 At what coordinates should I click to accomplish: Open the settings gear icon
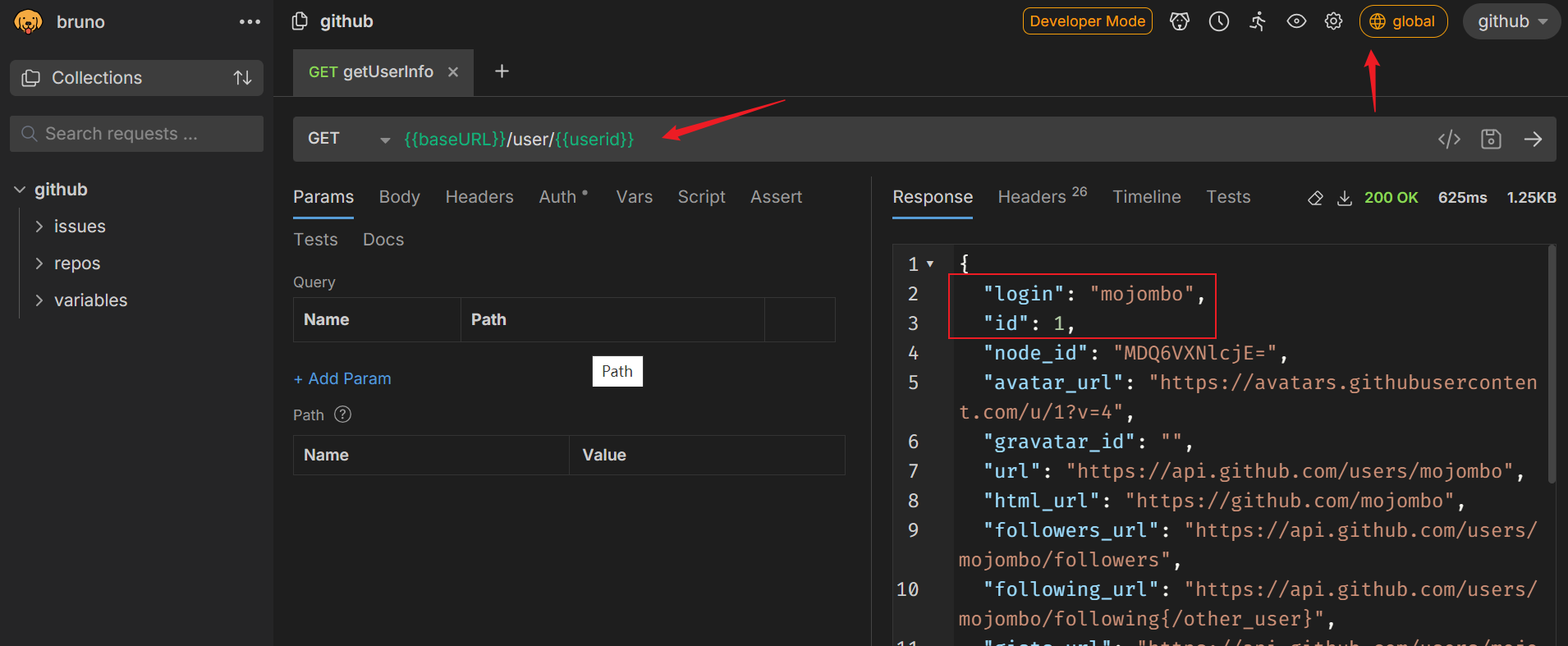coord(1333,21)
